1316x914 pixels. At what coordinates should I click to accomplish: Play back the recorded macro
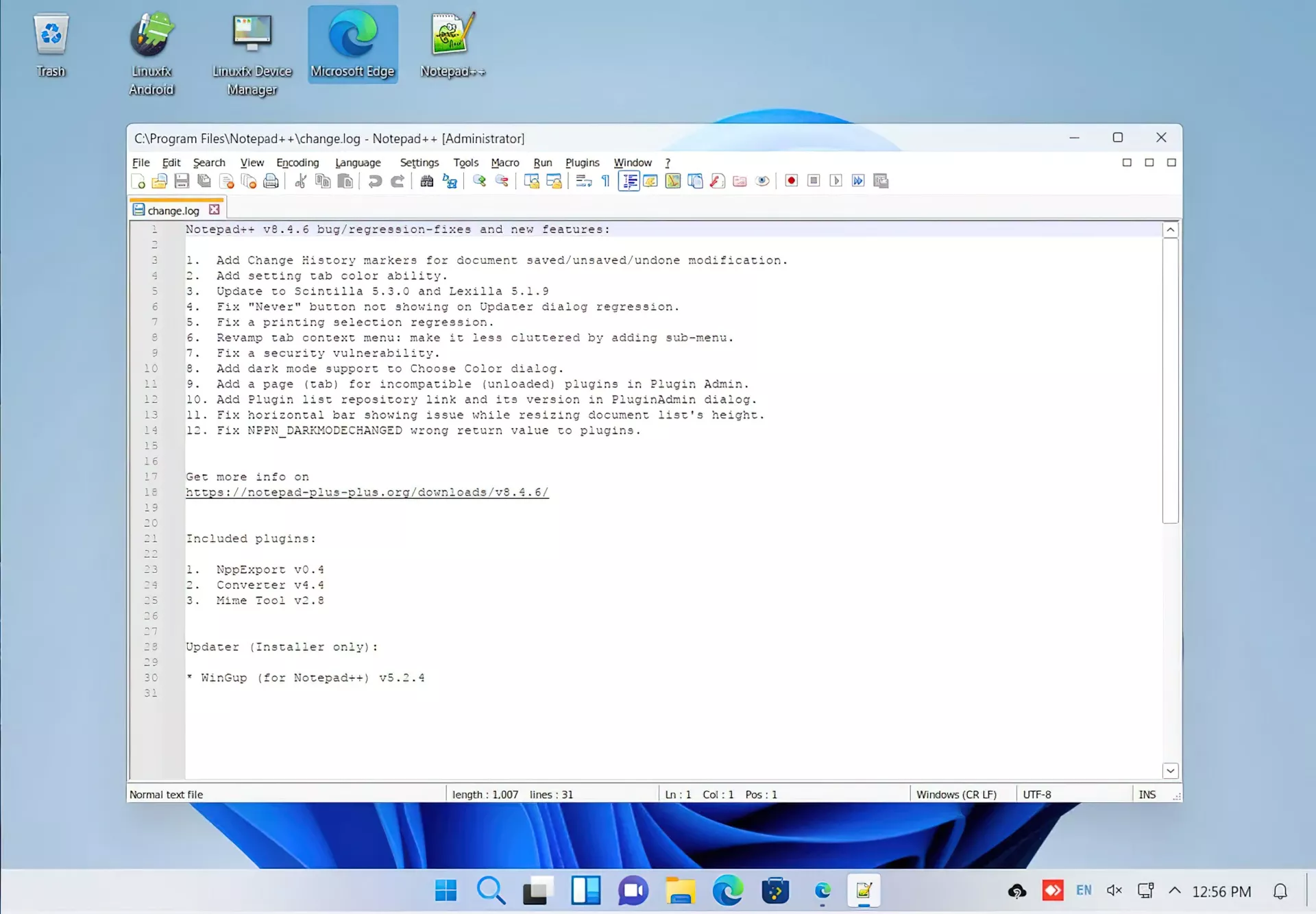[836, 181]
